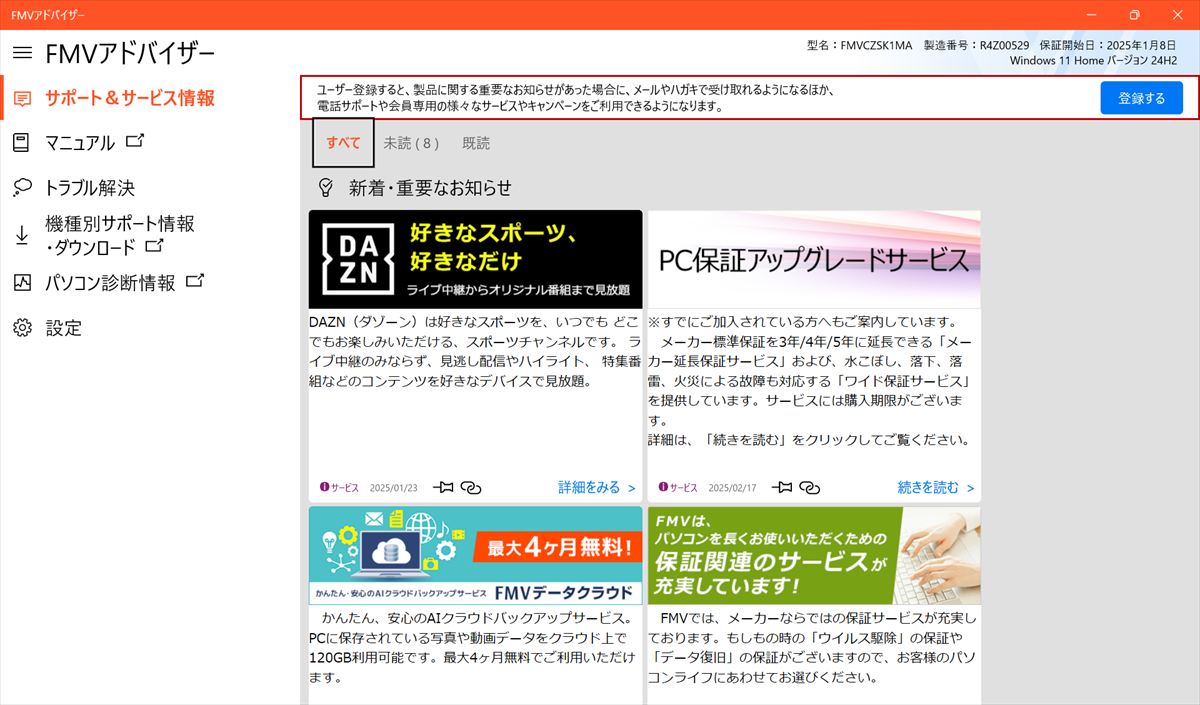This screenshot has height=705, width=1200.
Task: Click the speech-bubble icon for トラブル解決
Action: click(x=22, y=187)
